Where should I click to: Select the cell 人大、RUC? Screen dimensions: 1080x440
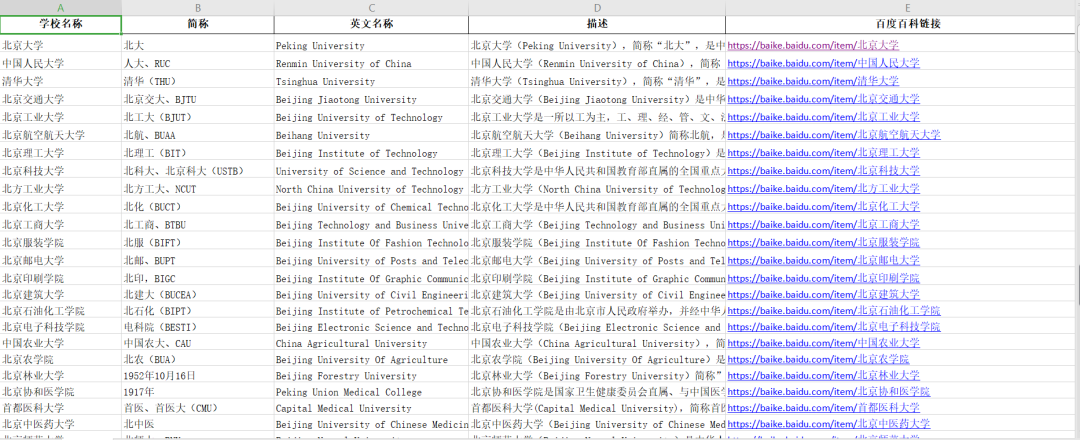[x=198, y=63]
